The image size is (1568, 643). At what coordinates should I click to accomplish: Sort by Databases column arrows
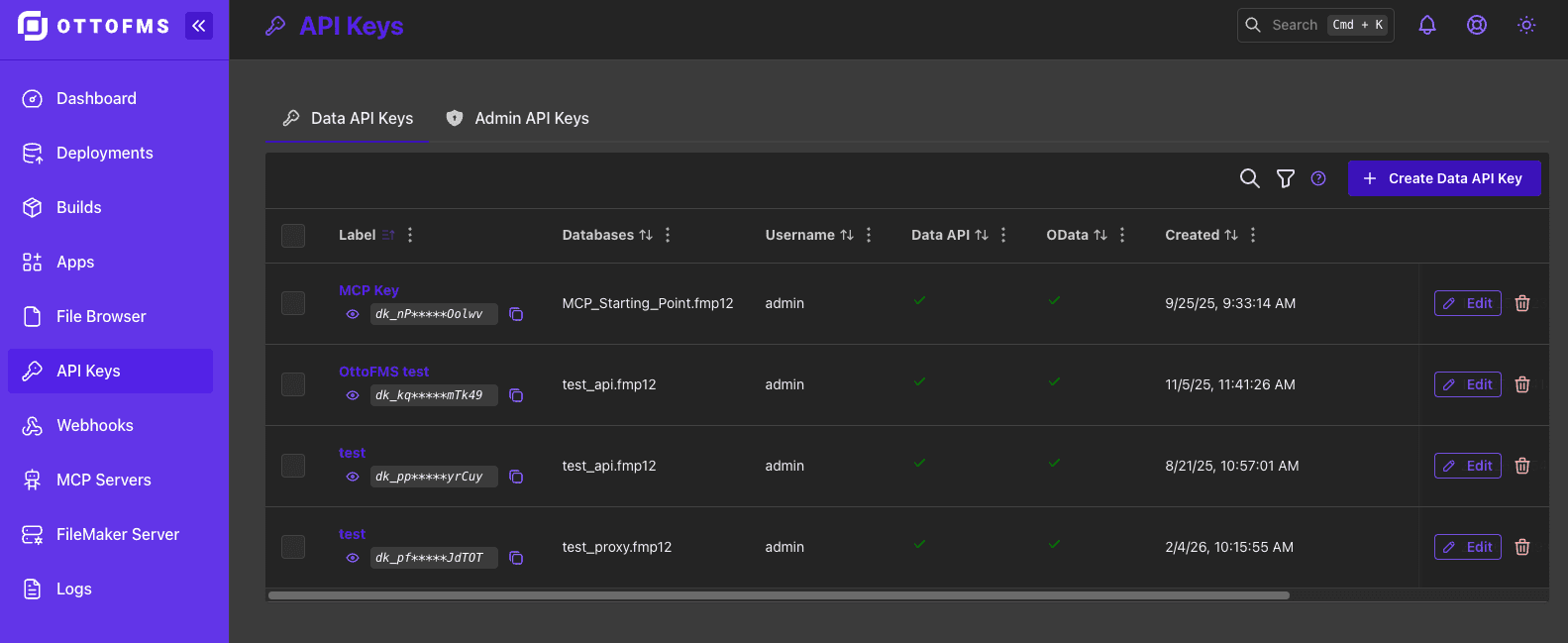tap(646, 235)
